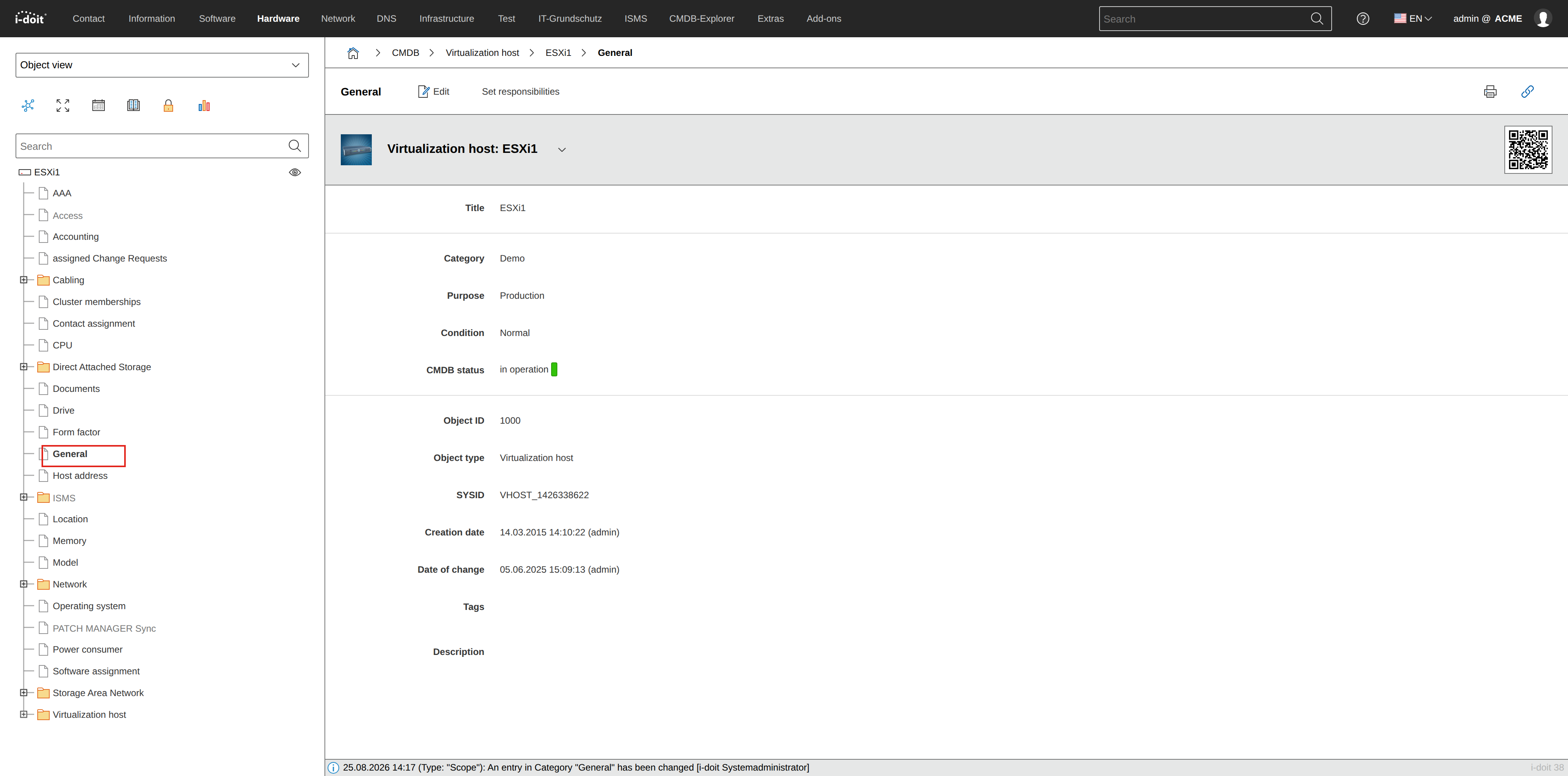Open the Contact assignment category
This screenshot has width=1568, height=776.
94,324
